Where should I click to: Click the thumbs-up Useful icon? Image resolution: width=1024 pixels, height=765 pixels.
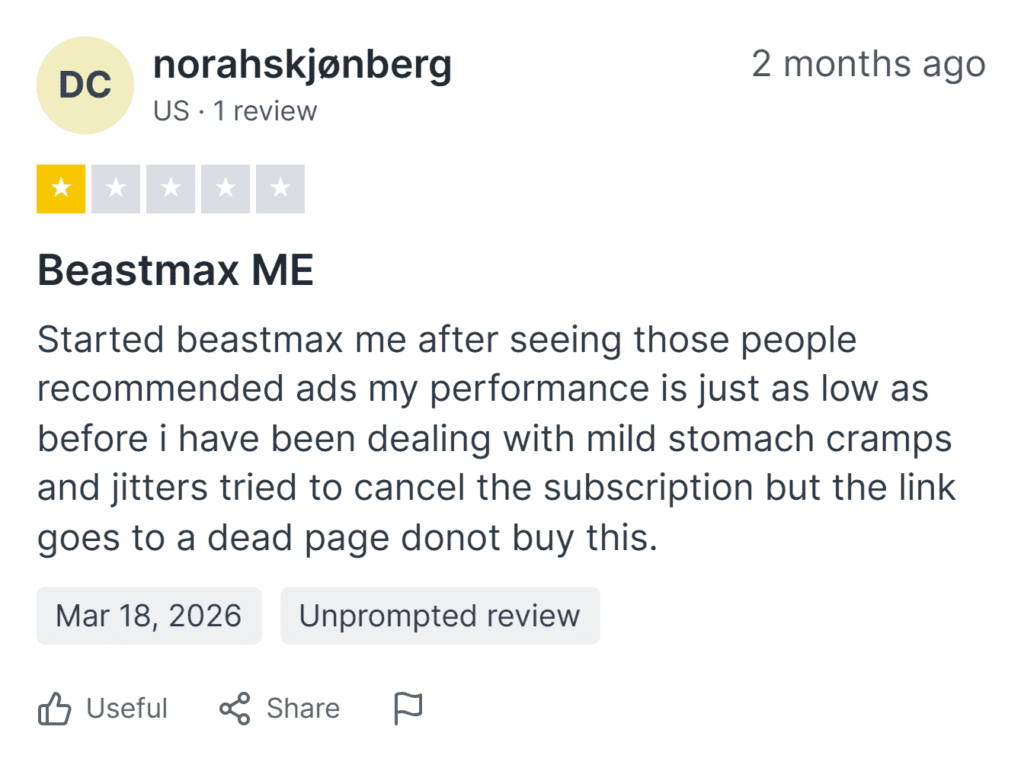point(54,709)
